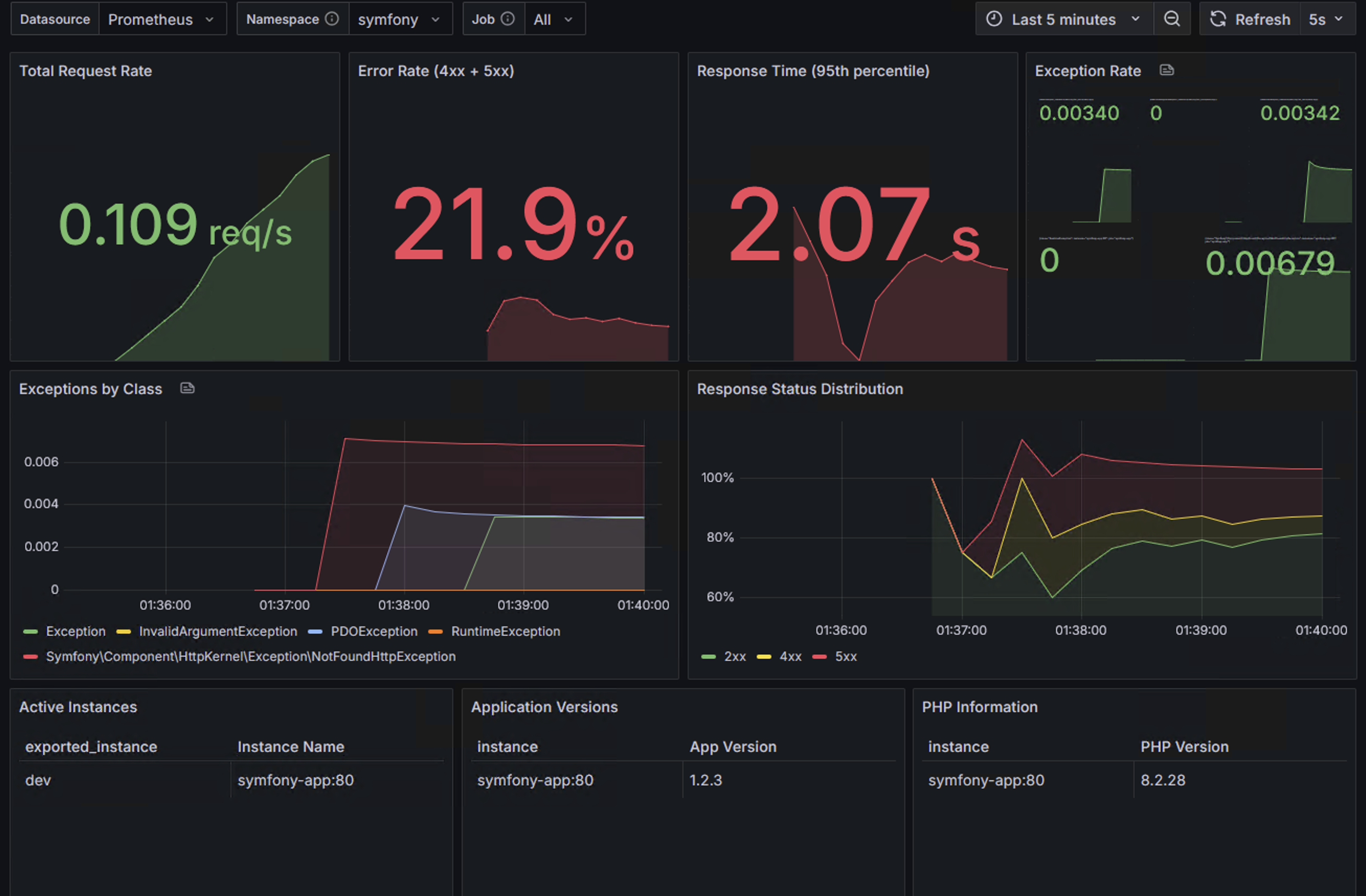
Task: Click the Total Request Rate panel title
Action: pos(85,71)
